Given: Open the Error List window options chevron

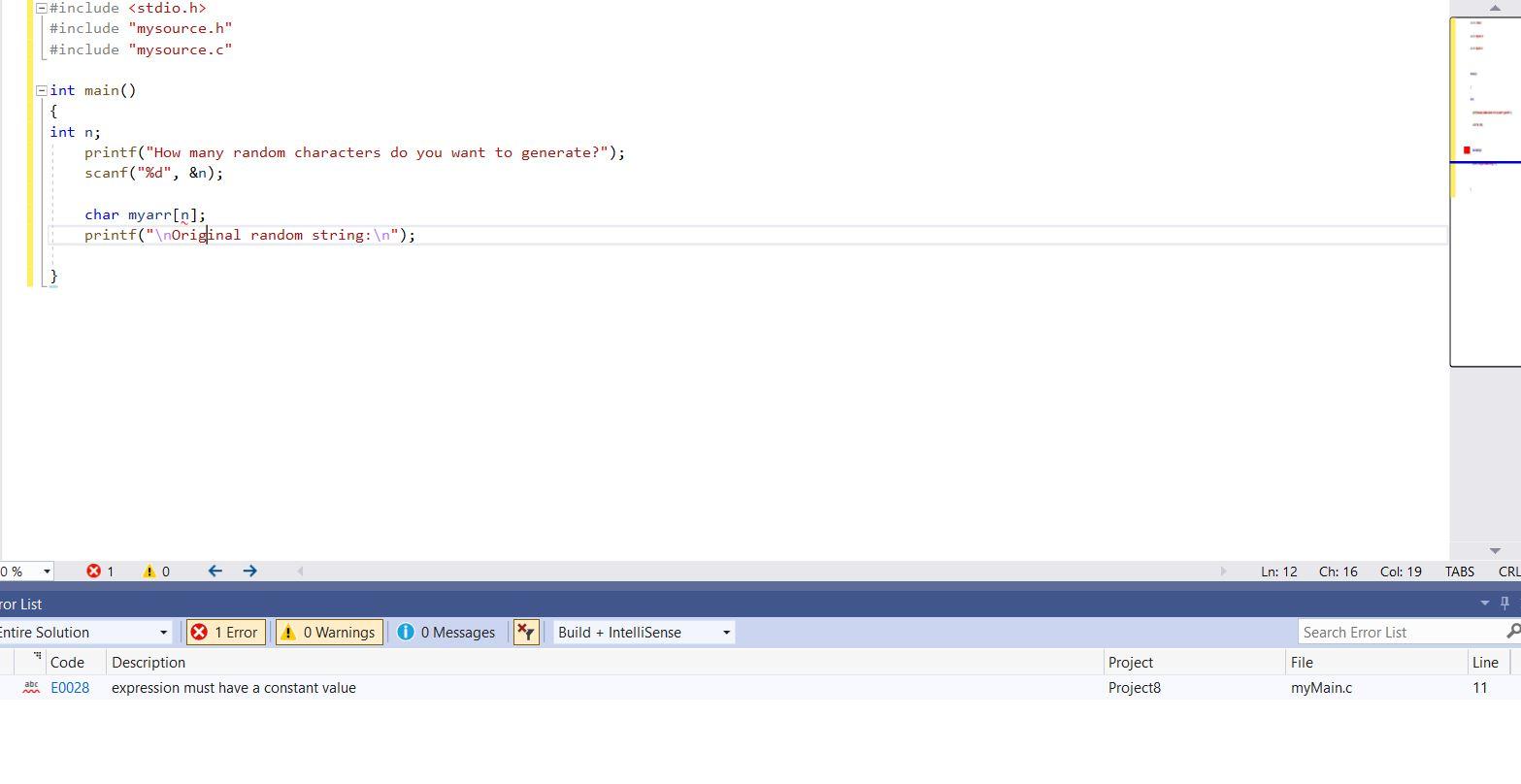Looking at the screenshot, I should pos(1483,604).
